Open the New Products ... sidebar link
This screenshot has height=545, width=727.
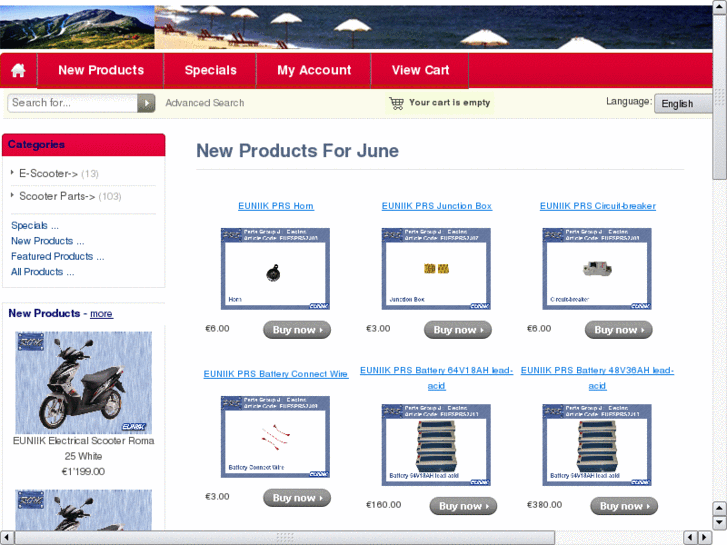pos(47,241)
